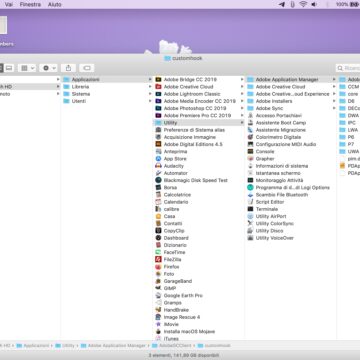Select the Calcolatrice app row
The width and height of the screenshot is (360, 360).
tap(199, 195)
